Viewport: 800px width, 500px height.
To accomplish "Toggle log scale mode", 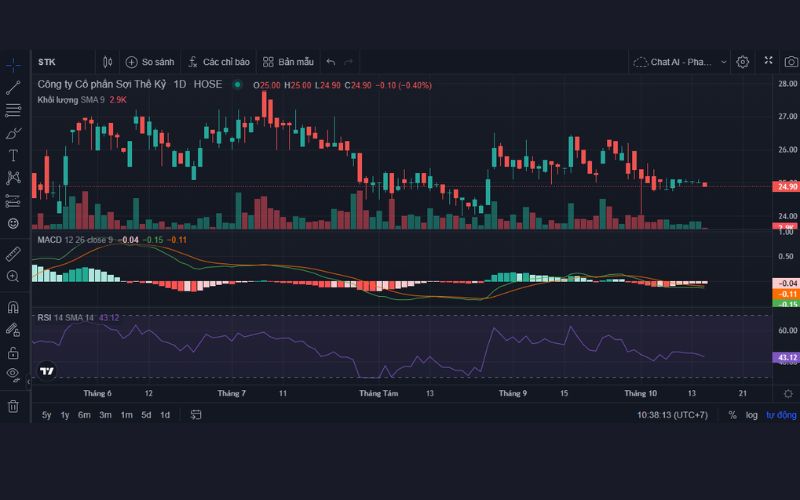I will click(x=752, y=415).
